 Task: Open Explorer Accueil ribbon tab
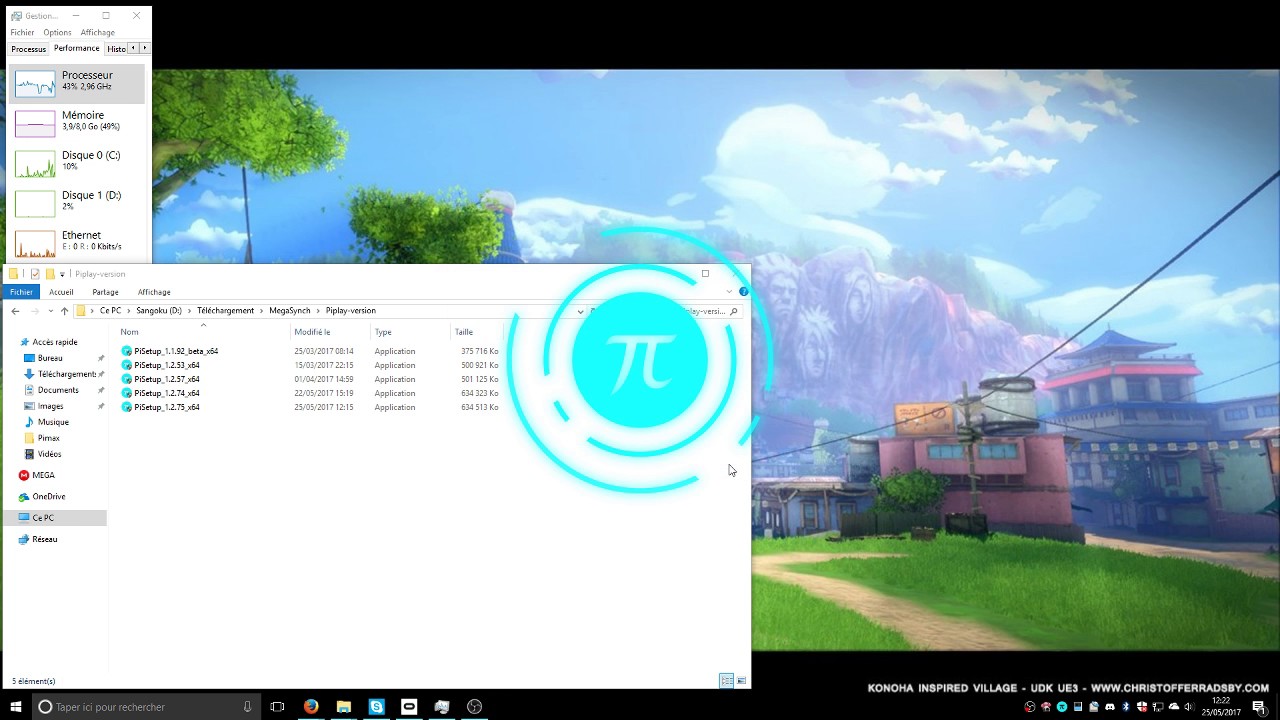point(61,292)
